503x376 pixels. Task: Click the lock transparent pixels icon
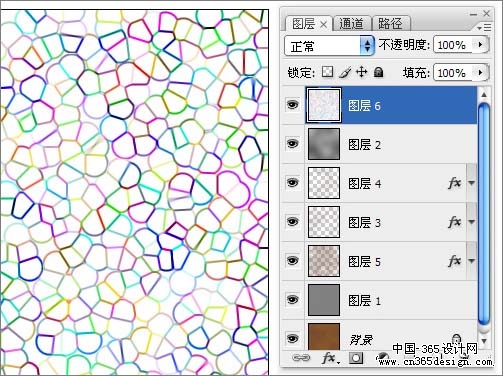(327, 72)
